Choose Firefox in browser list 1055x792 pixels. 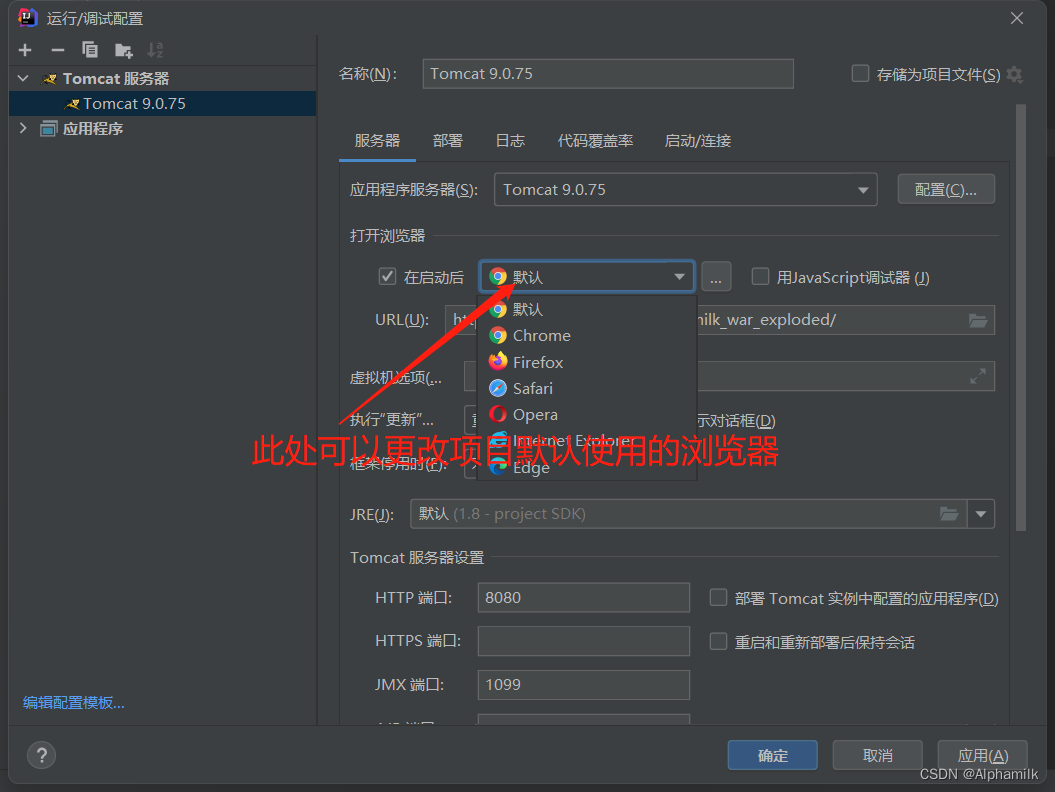pos(586,362)
